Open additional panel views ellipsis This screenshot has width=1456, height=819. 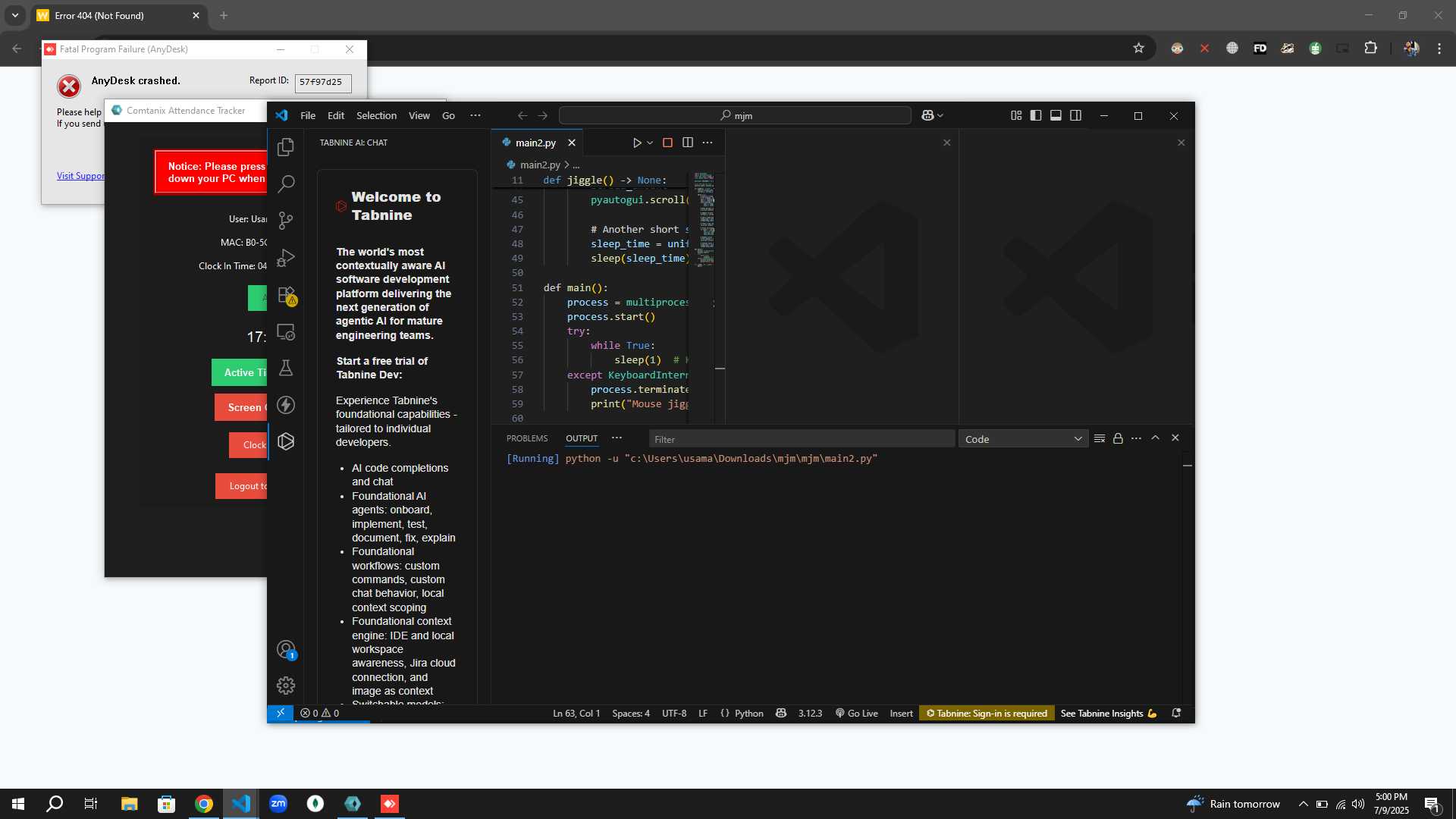[x=617, y=438]
